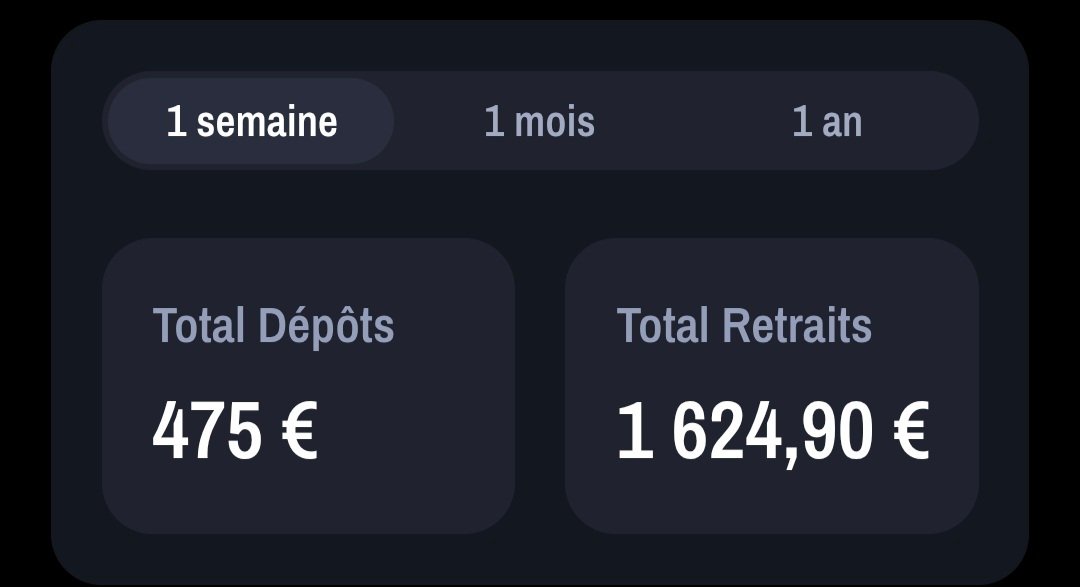Click the word "semaine" in the selector

click(x=267, y=122)
